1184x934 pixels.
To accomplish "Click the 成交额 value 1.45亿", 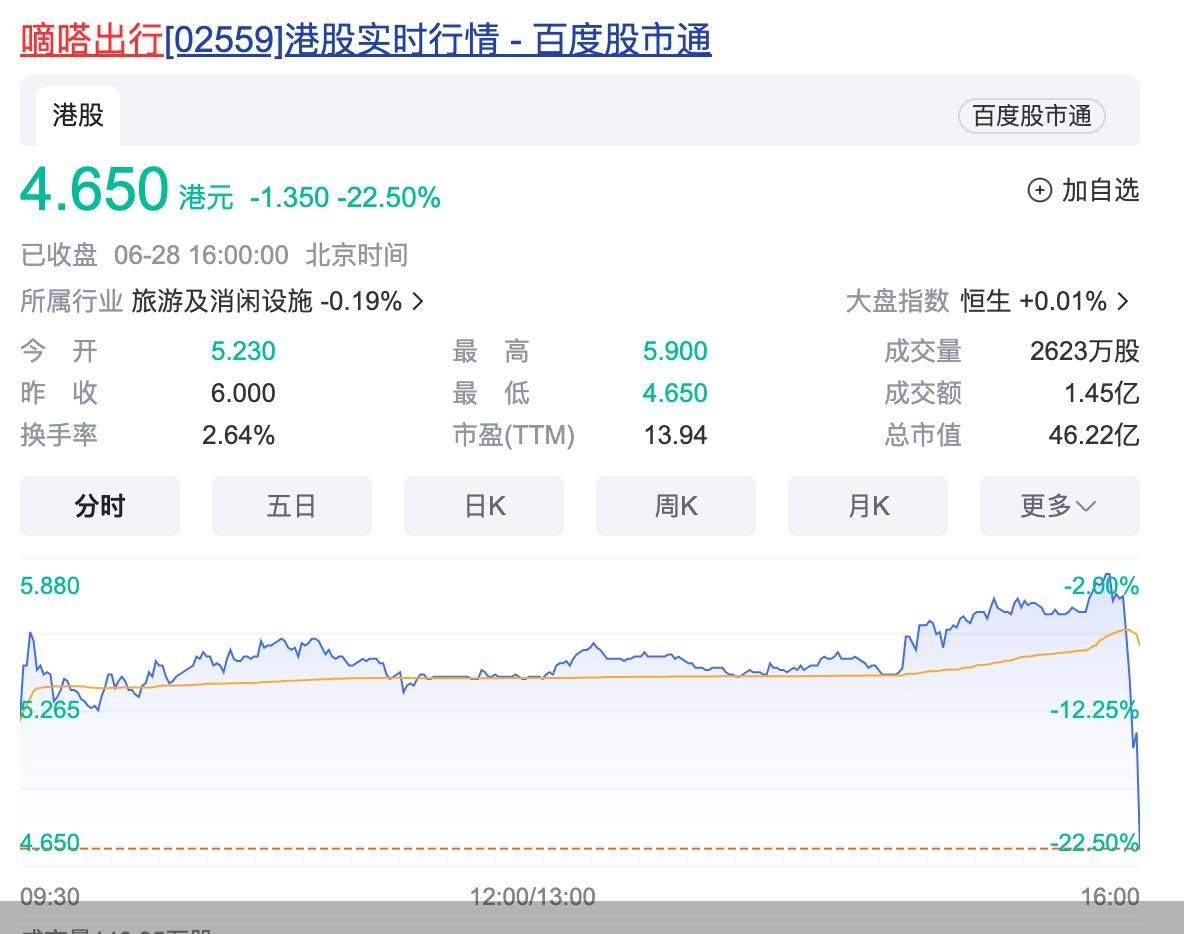I will coord(1101,393).
